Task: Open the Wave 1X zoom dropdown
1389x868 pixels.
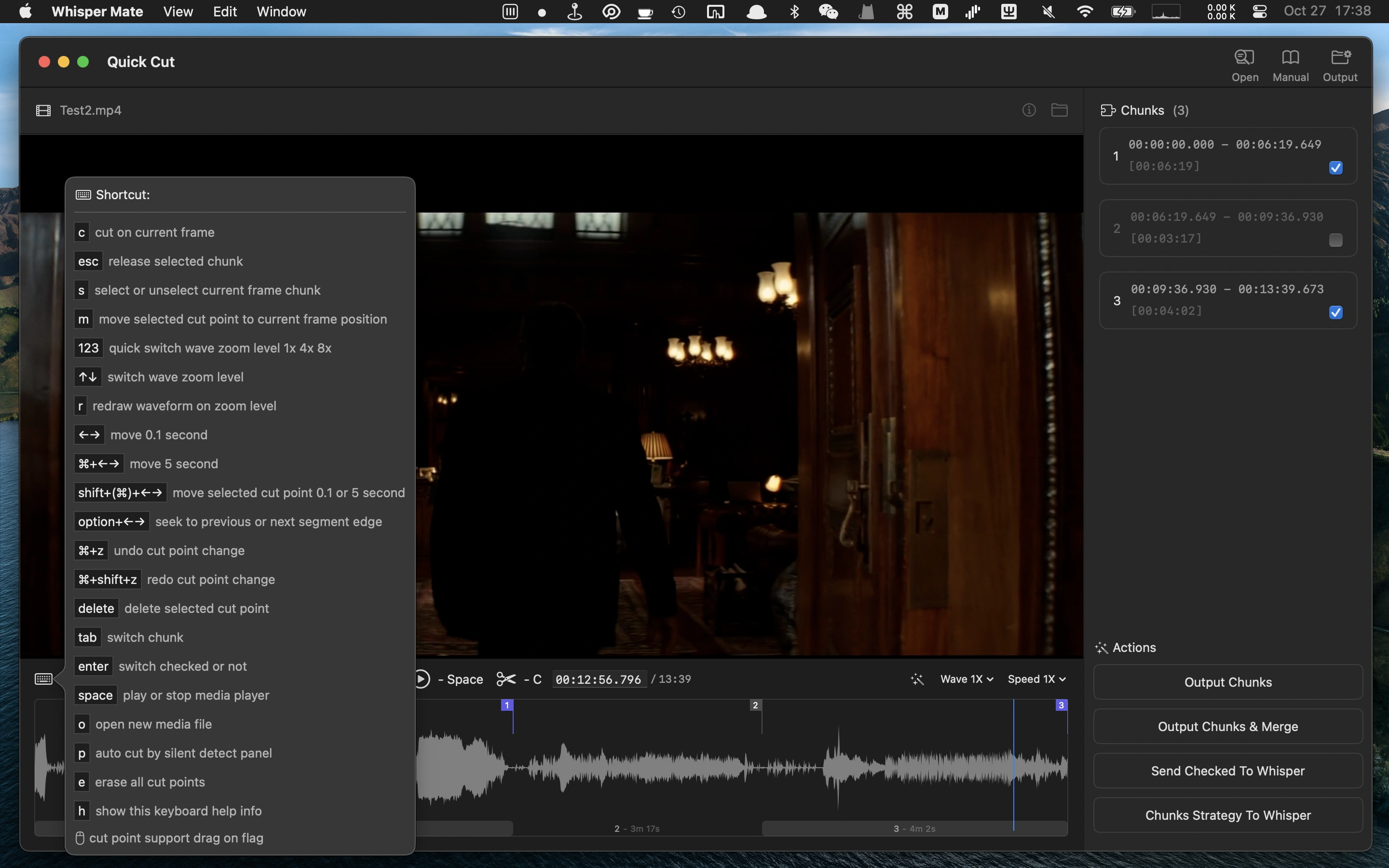Action: pyautogui.click(x=966, y=678)
